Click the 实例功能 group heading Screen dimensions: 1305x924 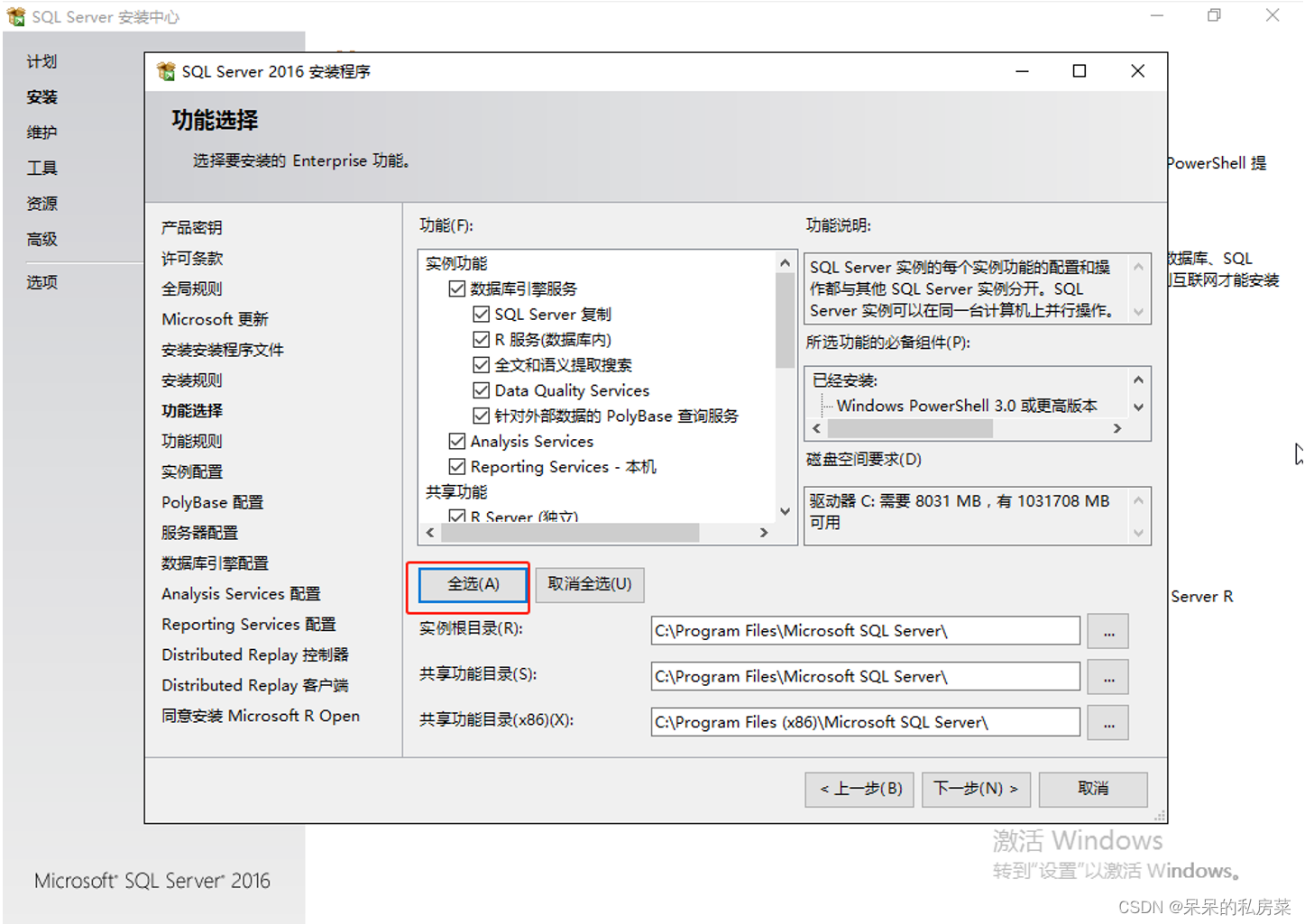coord(456,264)
